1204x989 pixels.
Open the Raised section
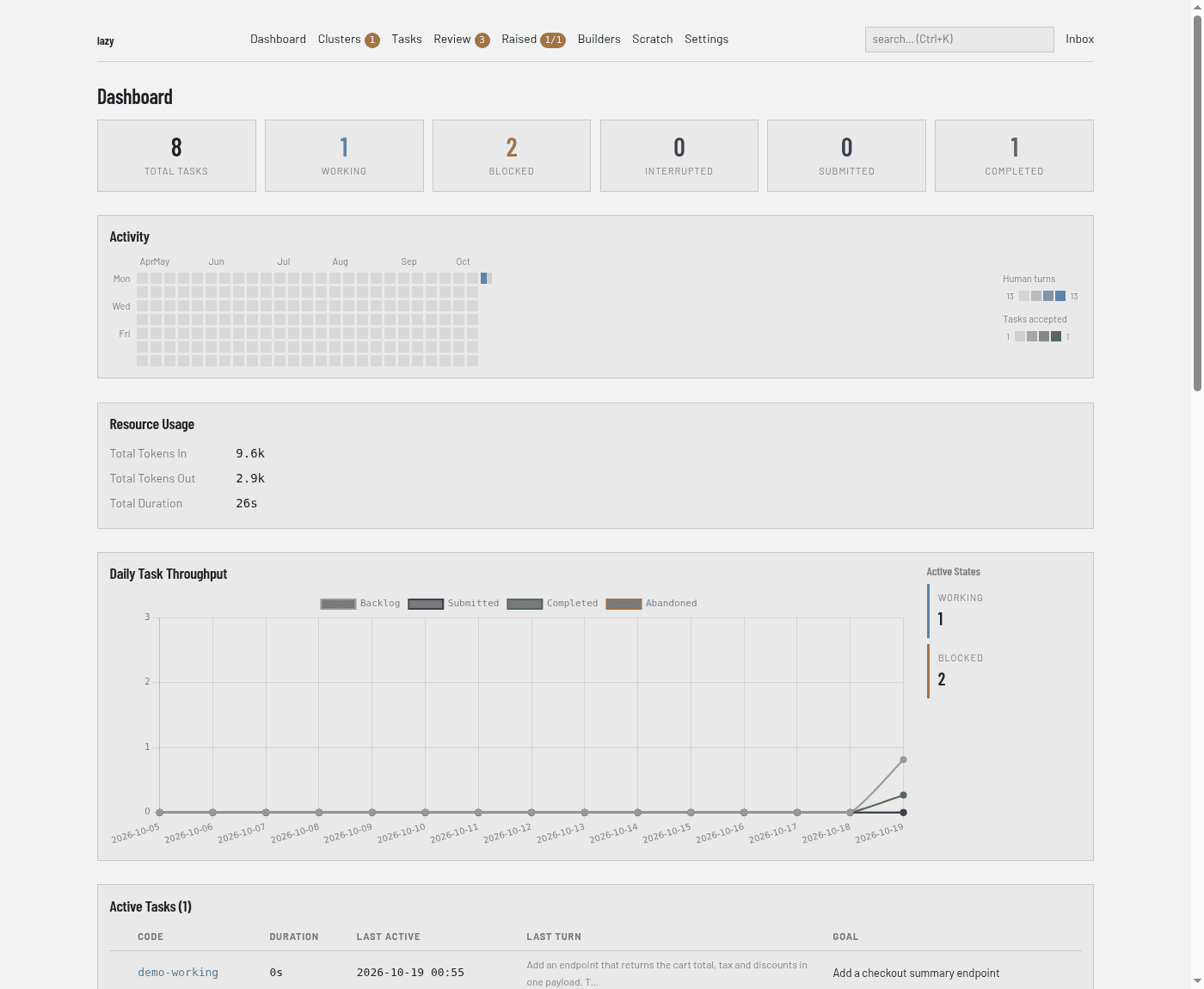click(x=533, y=40)
